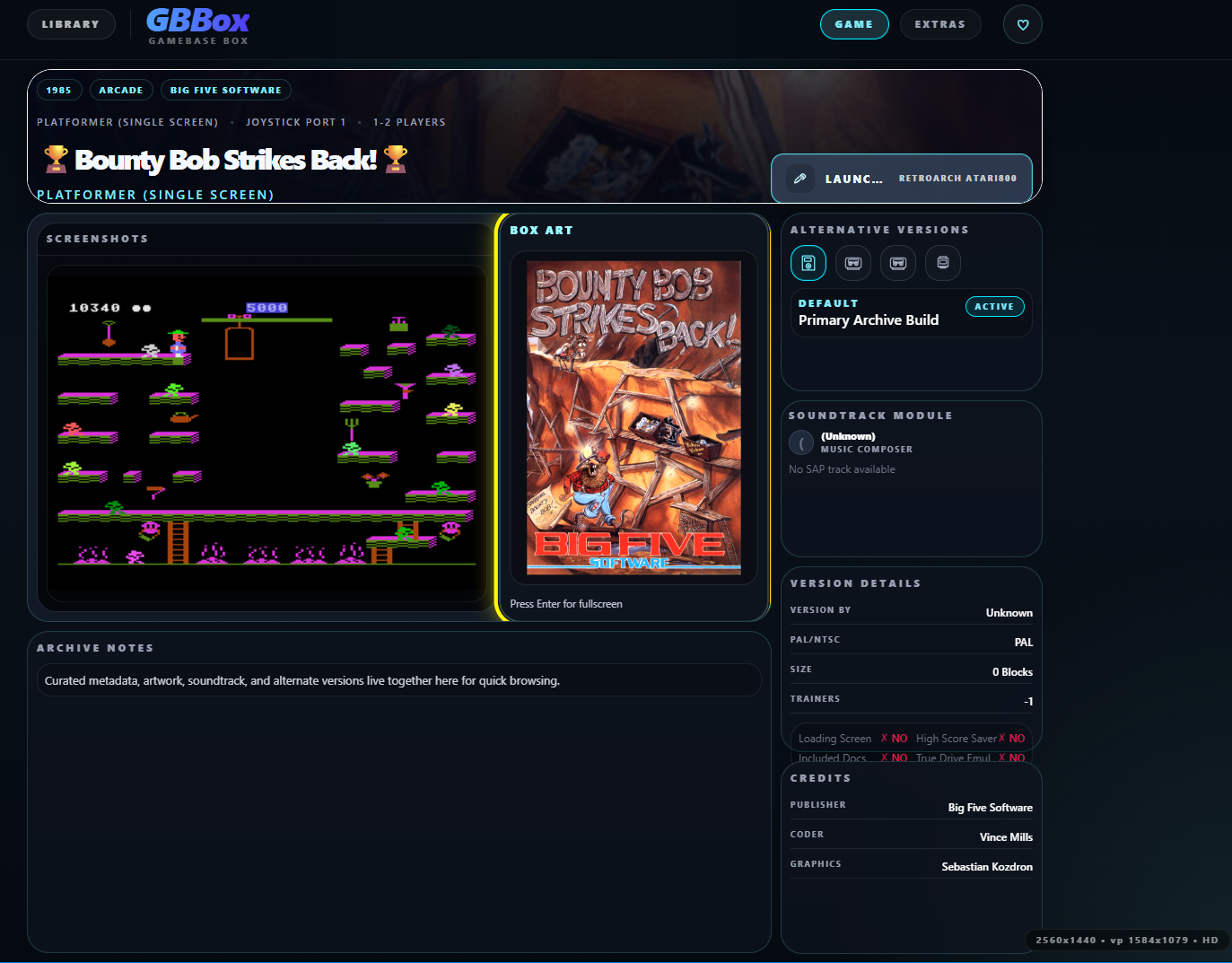Click the Bounty Bob Strikes Back! title
This screenshot has width=1232, height=963.
(225, 160)
